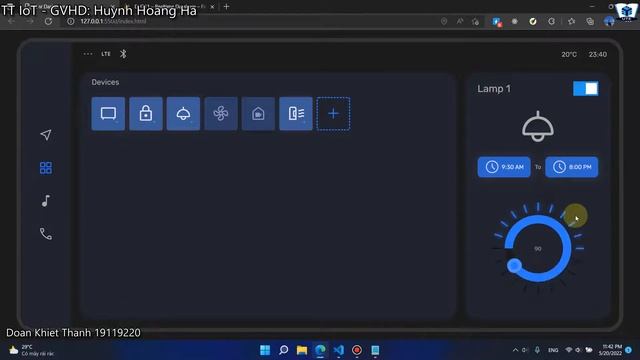
Task: Open the music note section
Action: (46, 201)
